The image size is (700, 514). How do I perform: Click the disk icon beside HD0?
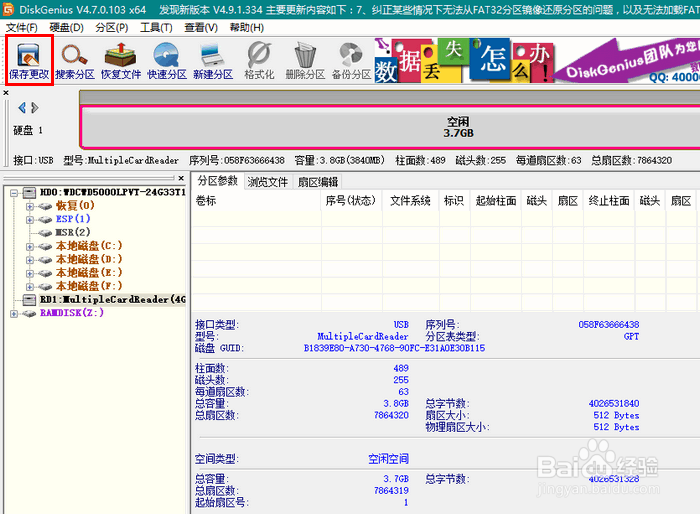pos(29,193)
